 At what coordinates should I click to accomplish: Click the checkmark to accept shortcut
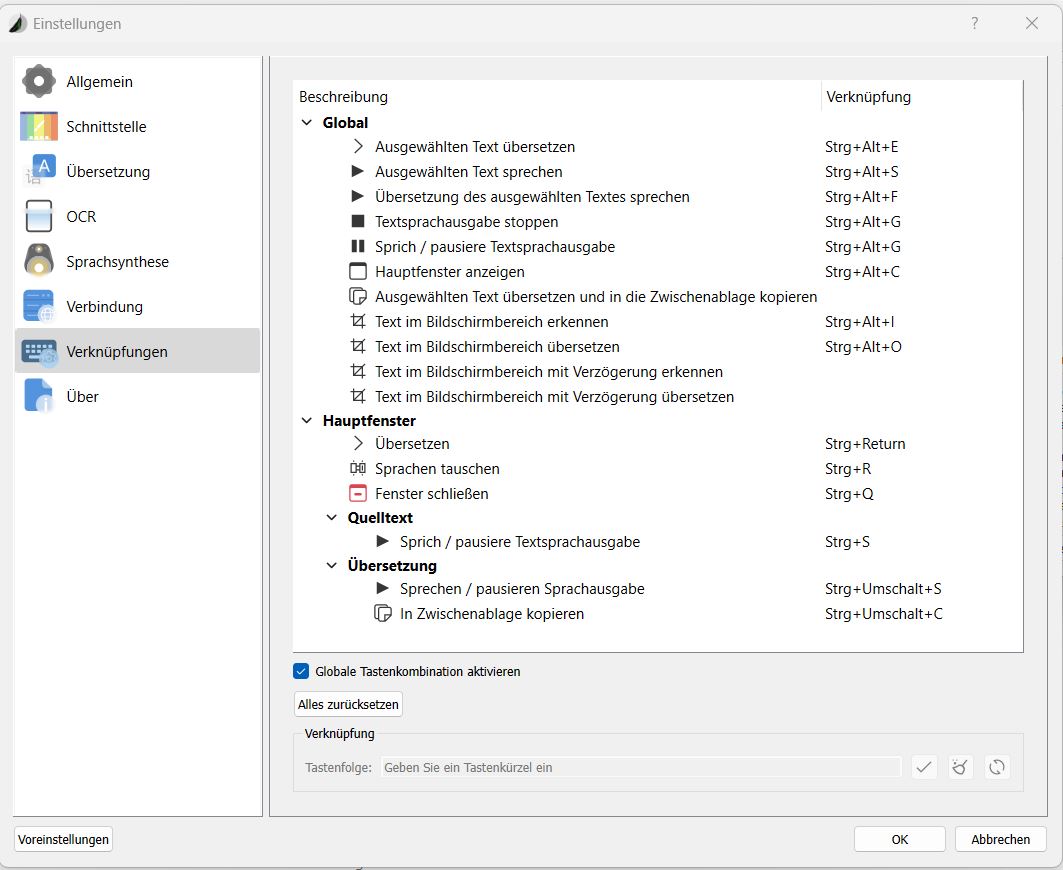coord(924,767)
